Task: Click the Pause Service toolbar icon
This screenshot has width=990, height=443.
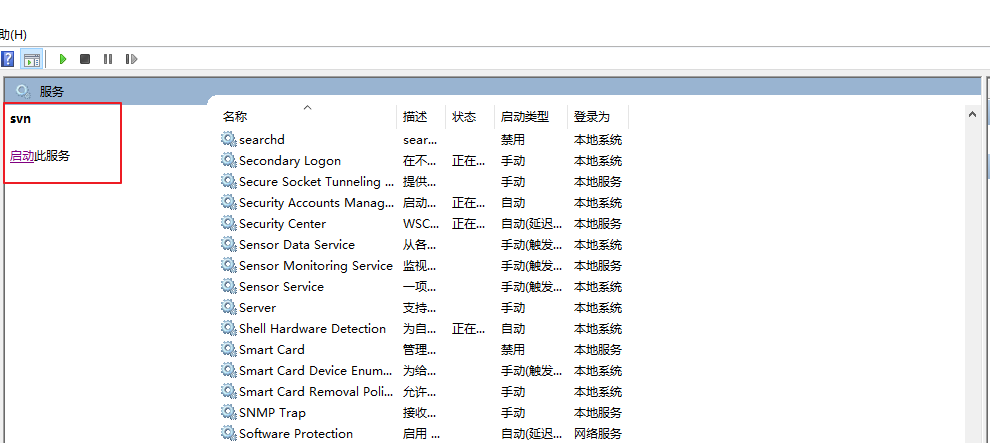Action: 108,59
